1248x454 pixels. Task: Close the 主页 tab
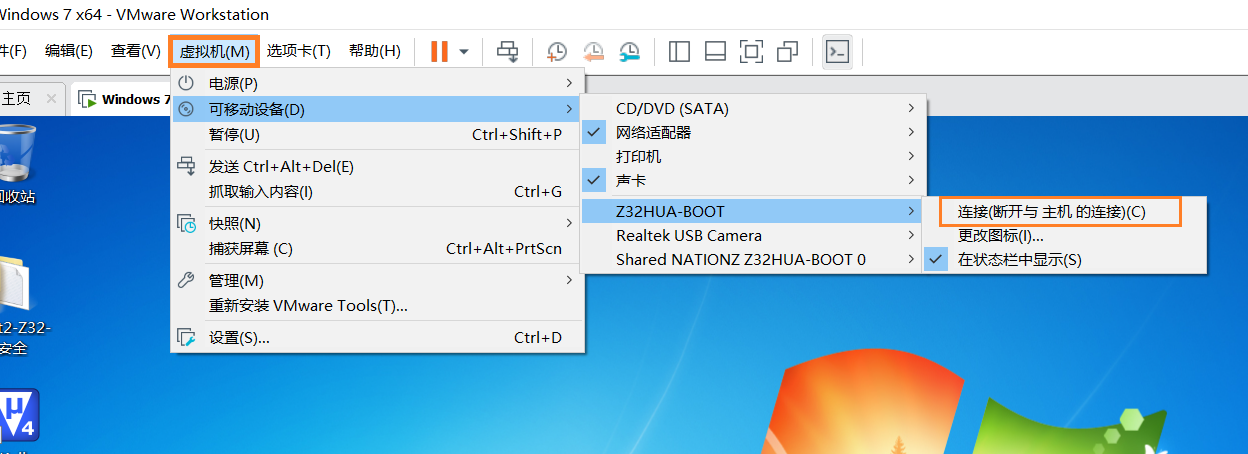(52, 99)
